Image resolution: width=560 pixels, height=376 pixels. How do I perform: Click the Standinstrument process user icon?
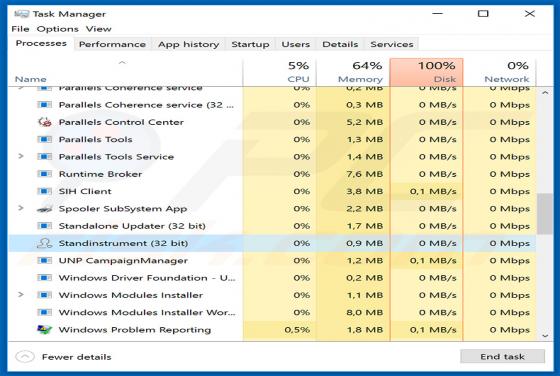click(x=45, y=243)
